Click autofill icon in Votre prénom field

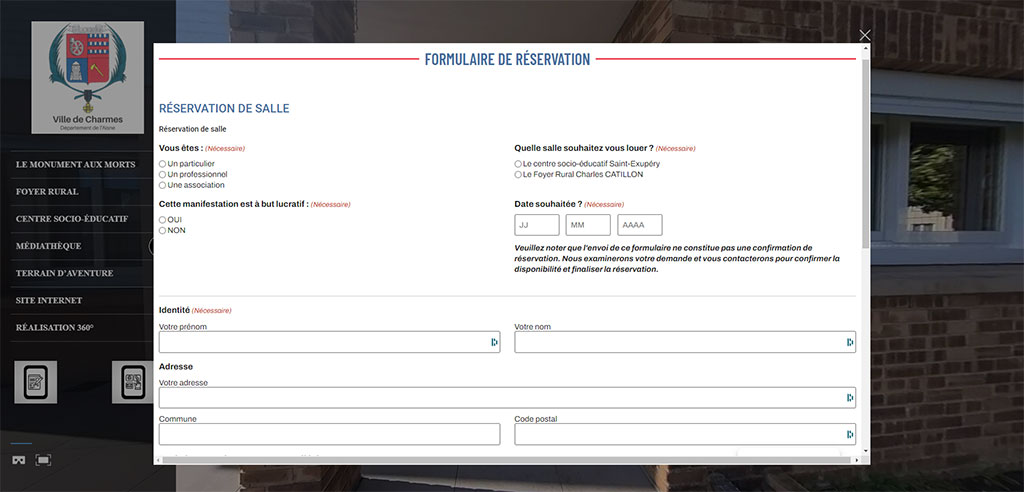pos(493,342)
